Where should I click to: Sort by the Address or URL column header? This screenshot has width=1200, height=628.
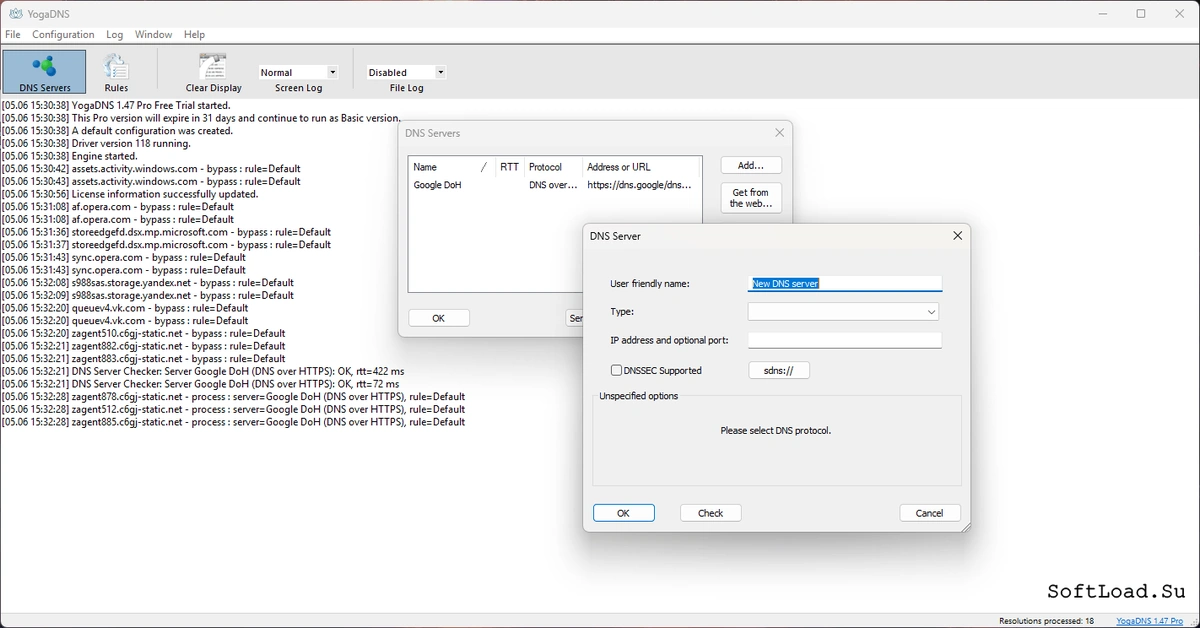(x=642, y=167)
